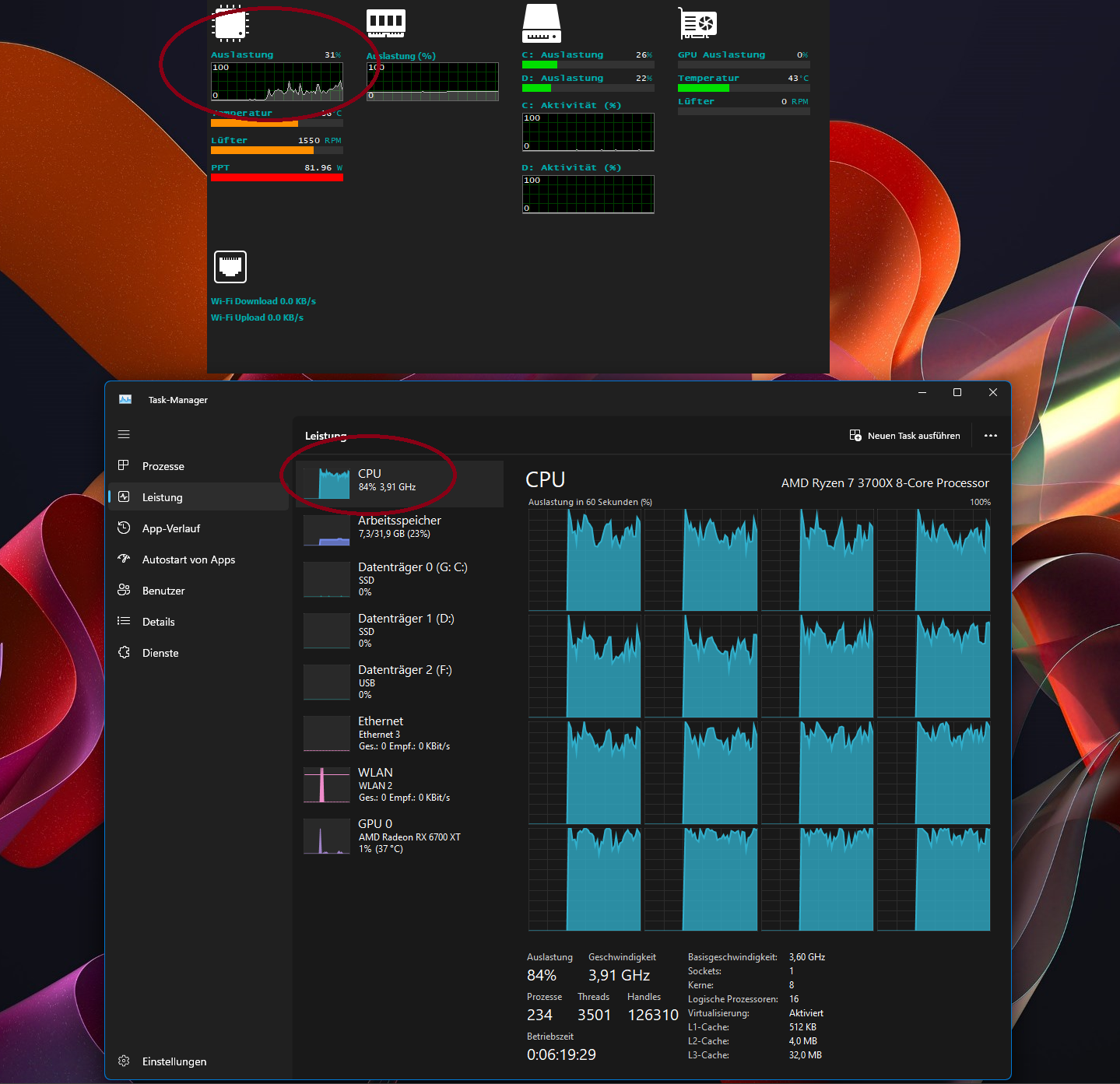Click Virtualisierung Aktiviert value
1120x1084 pixels.
[x=806, y=1013]
